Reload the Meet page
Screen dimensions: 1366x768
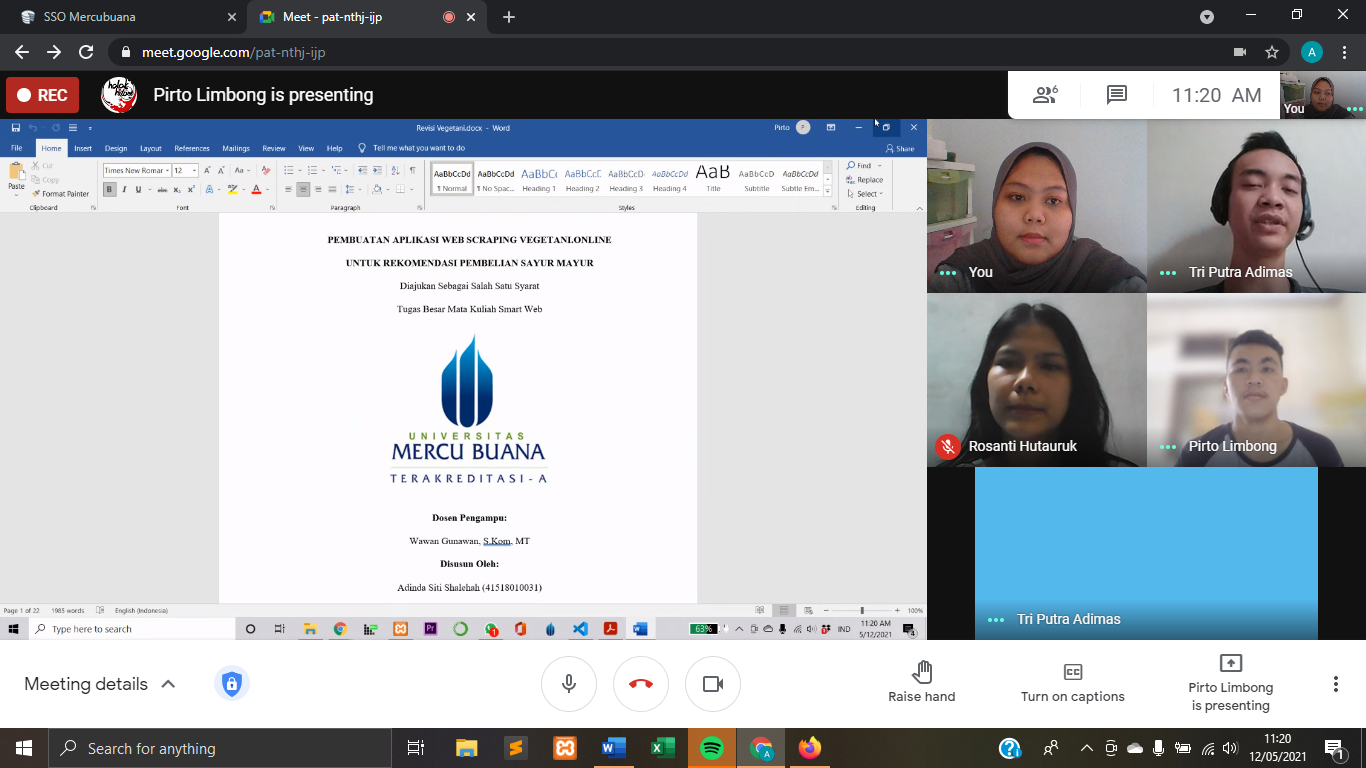[86, 52]
